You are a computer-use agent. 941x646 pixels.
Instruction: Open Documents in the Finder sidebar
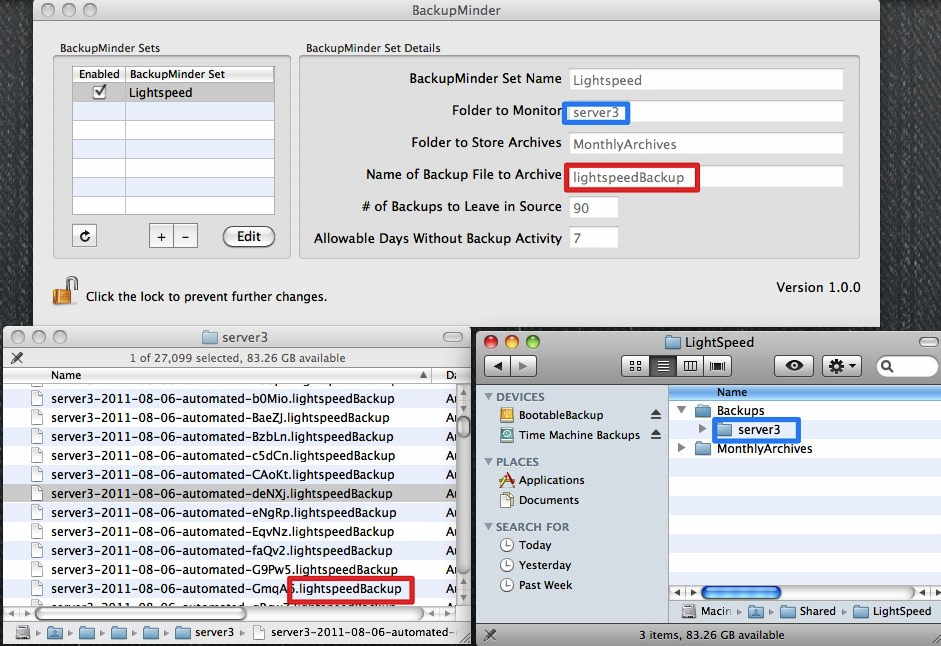coord(540,500)
